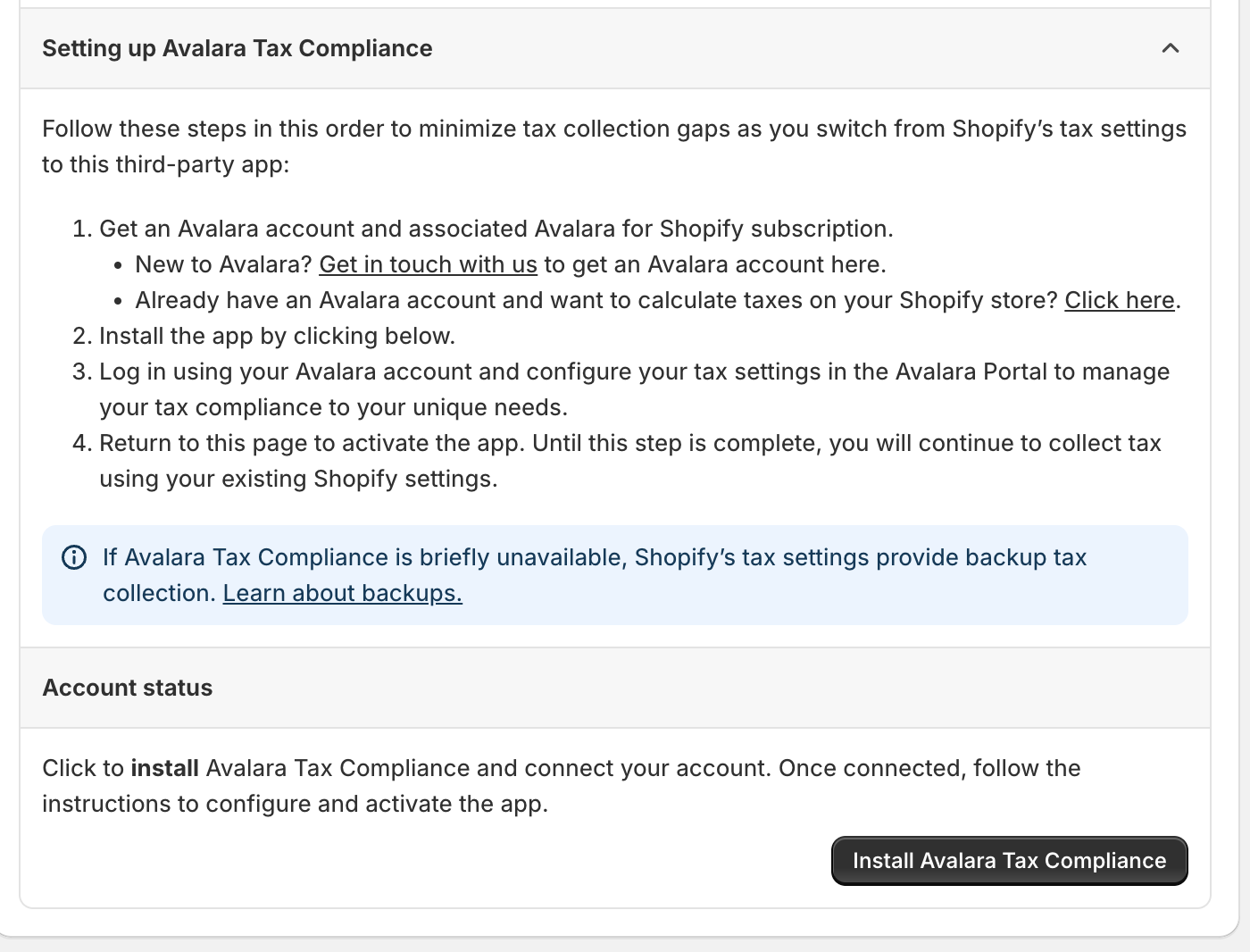1250x952 pixels.
Task: Select the Account status section header
Action: click(x=127, y=688)
